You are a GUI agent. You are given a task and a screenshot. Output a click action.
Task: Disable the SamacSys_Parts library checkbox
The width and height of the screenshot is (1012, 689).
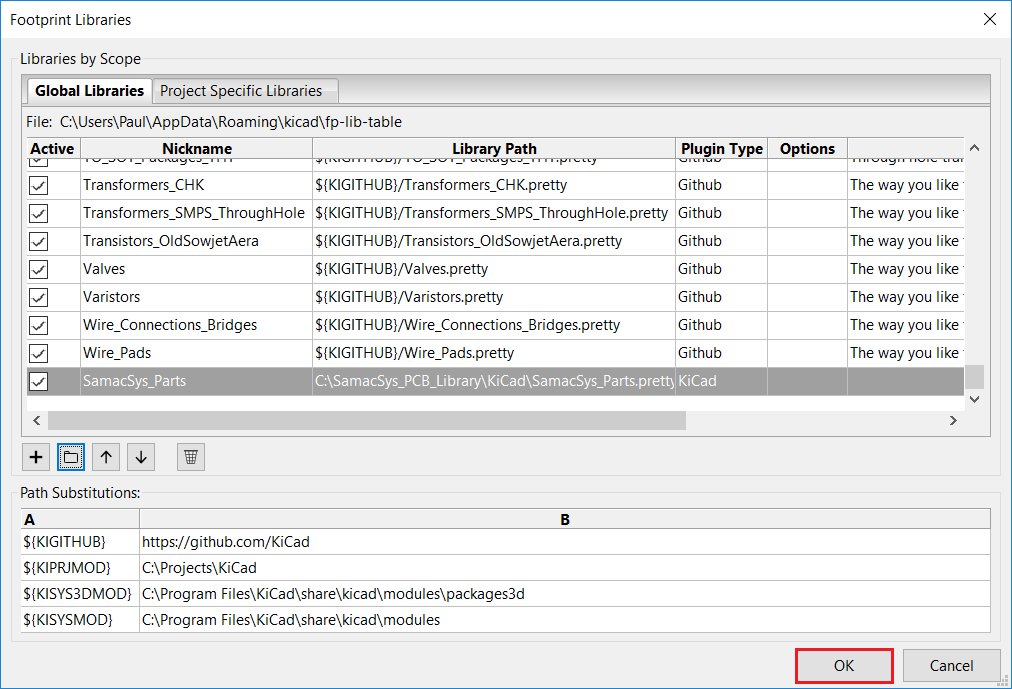39,381
